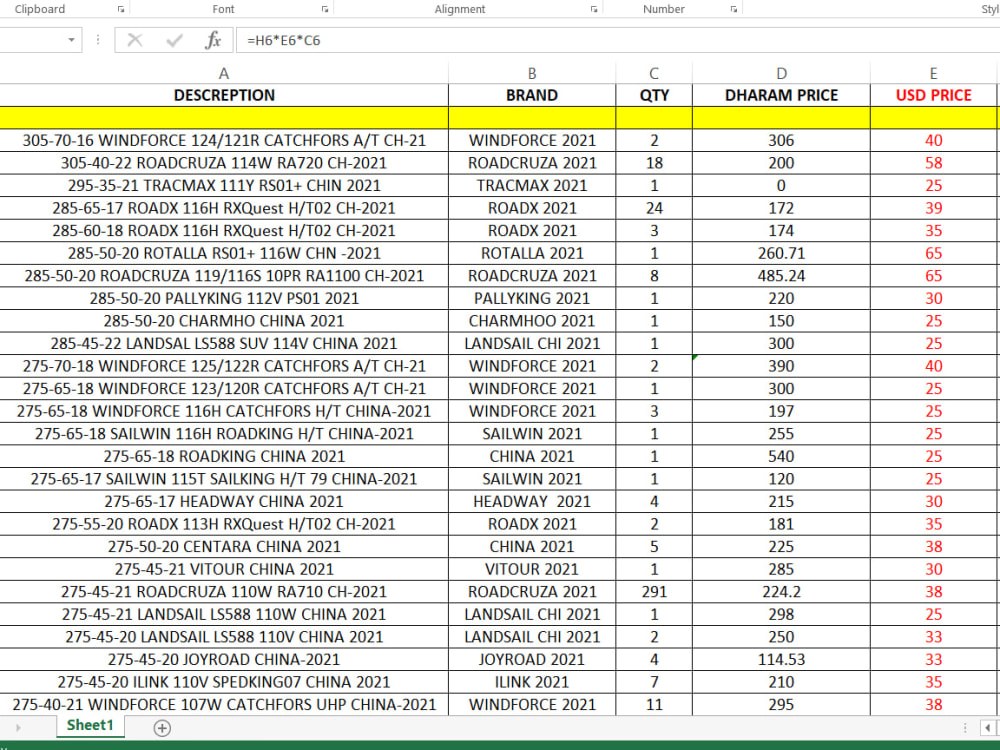1000x750 pixels.
Task: Select the red USD PRICE header cell
Action: pos(933,95)
